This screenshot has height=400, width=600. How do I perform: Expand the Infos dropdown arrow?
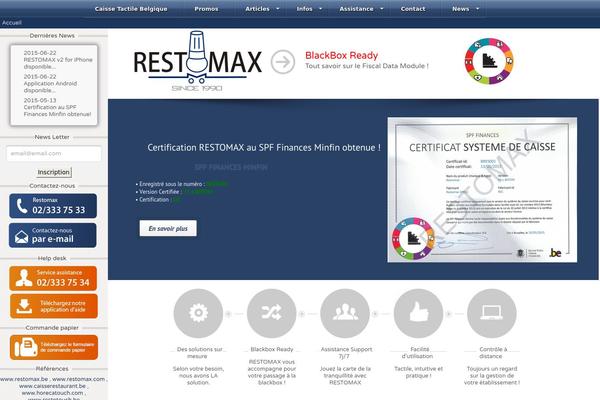click(321, 9)
